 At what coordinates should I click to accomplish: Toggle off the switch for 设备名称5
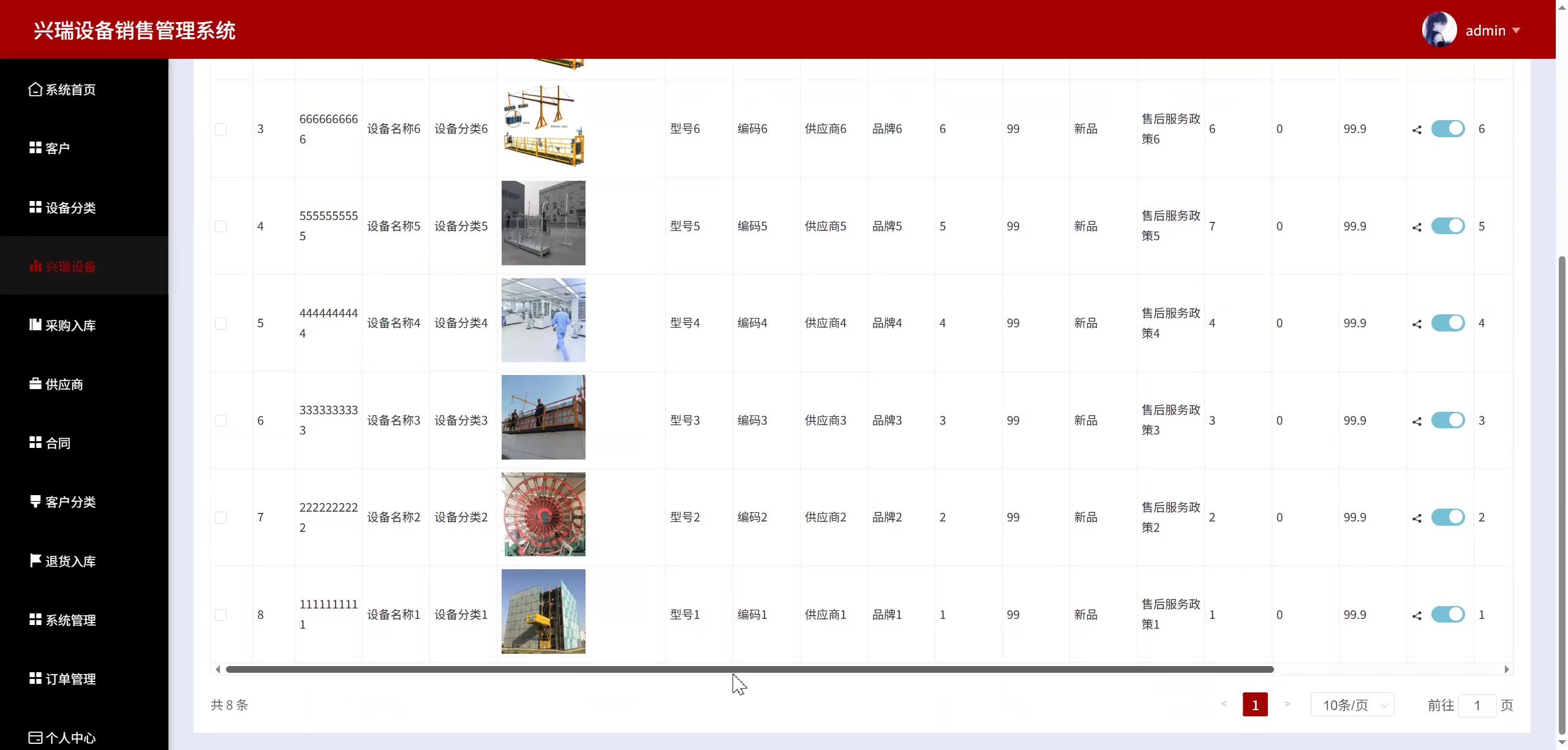click(1447, 226)
